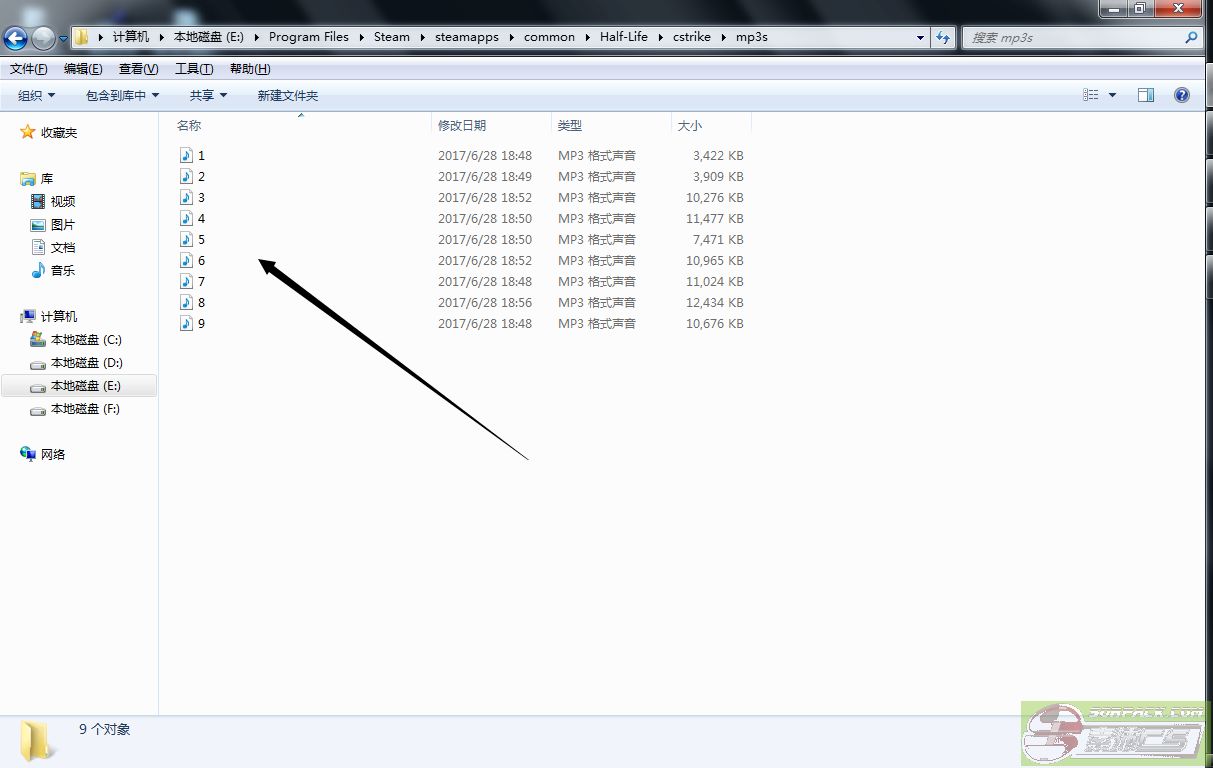Screen dimensions: 1213x768
Task: Select MP3 file icon named 7
Action: pos(186,281)
